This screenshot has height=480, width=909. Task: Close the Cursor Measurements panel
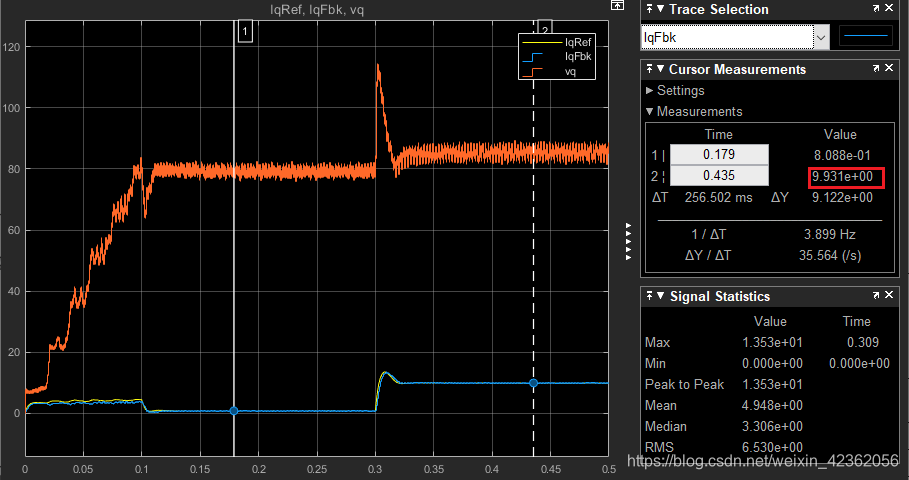click(x=889, y=68)
